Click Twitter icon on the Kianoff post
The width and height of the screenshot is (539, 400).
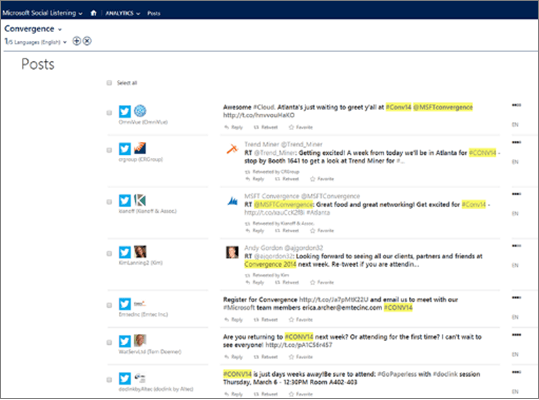pos(125,200)
